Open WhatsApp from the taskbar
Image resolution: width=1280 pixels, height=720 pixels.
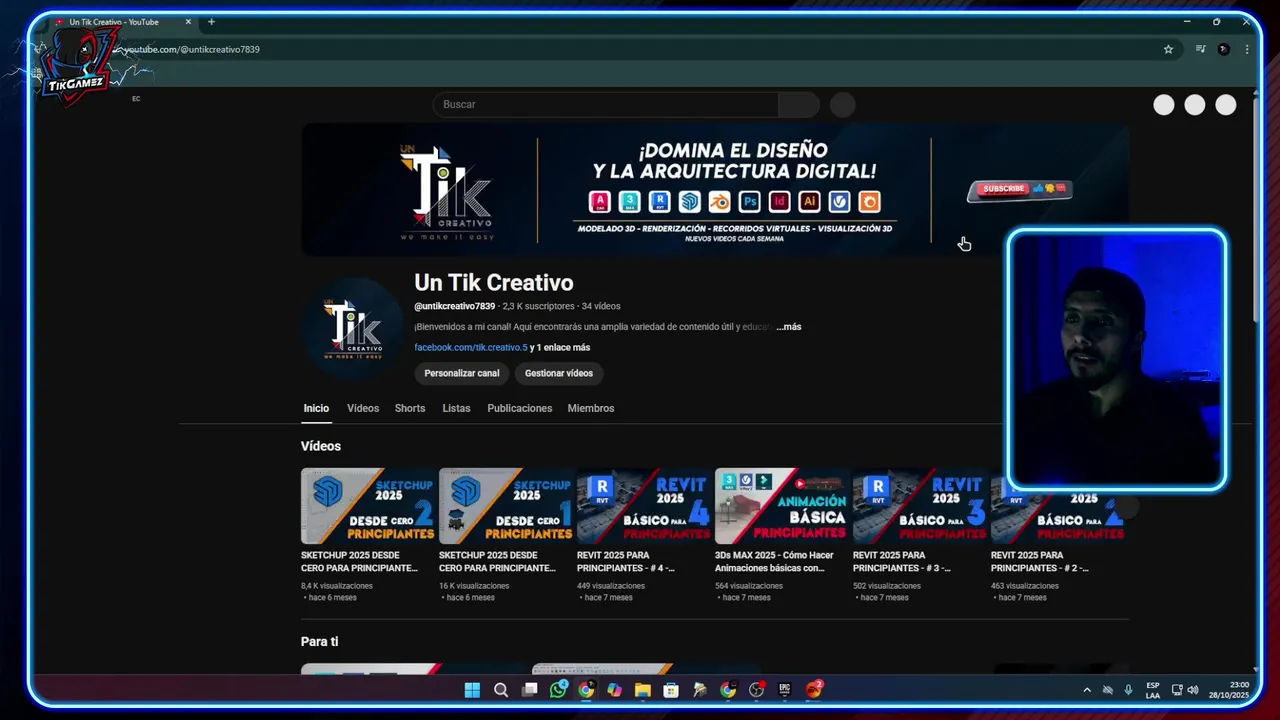[x=558, y=690]
